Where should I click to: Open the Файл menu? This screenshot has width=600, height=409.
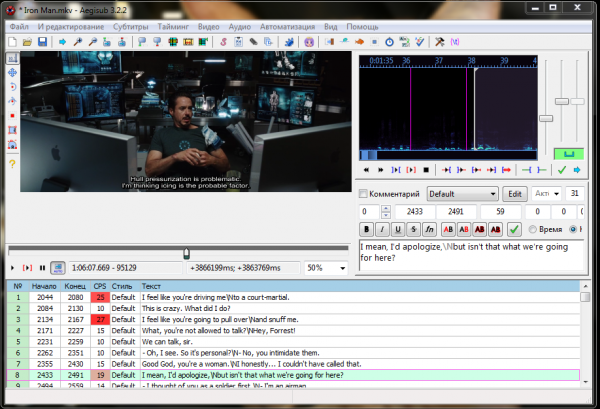pyautogui.click(x=19, y=27)
